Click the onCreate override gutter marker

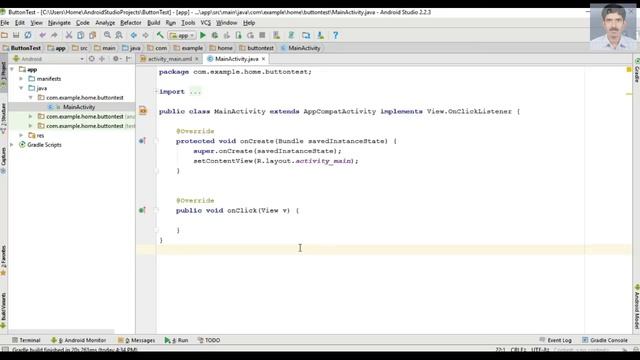click(x=142, y=141)
